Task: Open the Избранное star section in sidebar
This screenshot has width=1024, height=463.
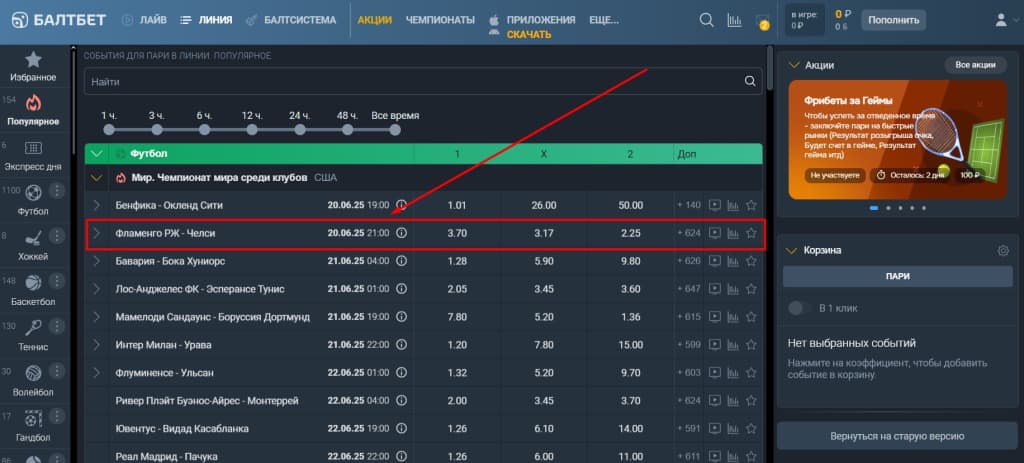Action: 33,67
